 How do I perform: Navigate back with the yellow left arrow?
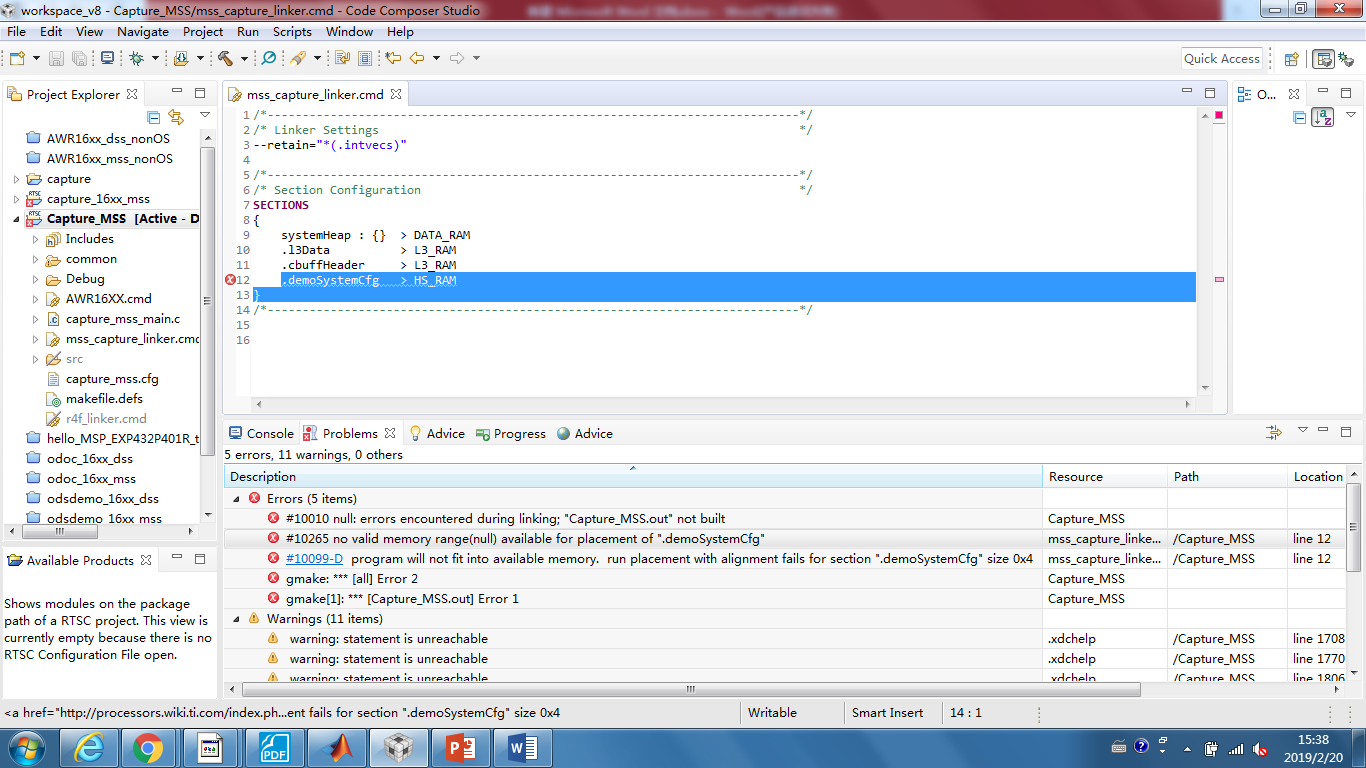(x=417, y=58)
